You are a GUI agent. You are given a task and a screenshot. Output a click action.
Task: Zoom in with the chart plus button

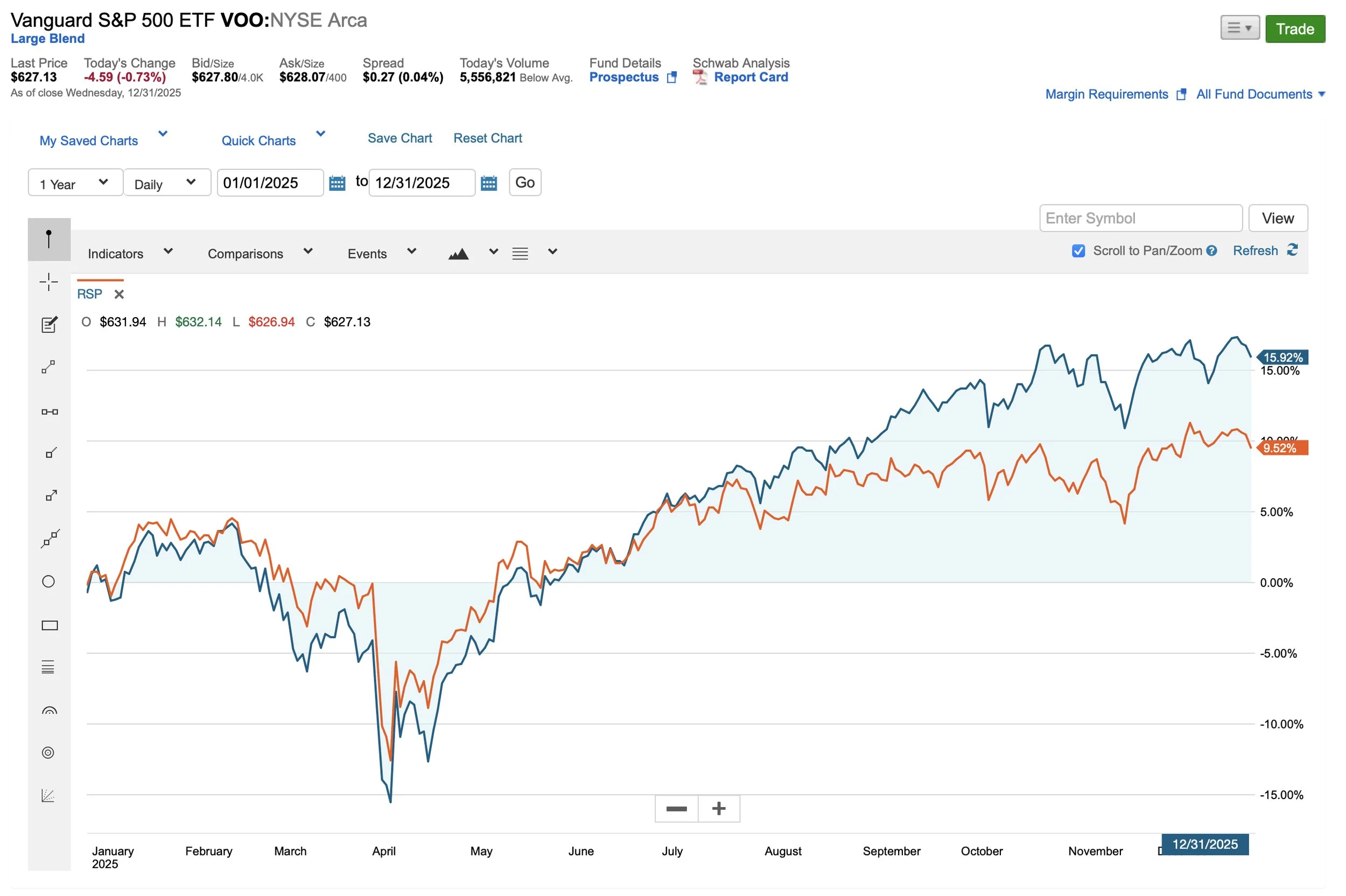[719, 809]
